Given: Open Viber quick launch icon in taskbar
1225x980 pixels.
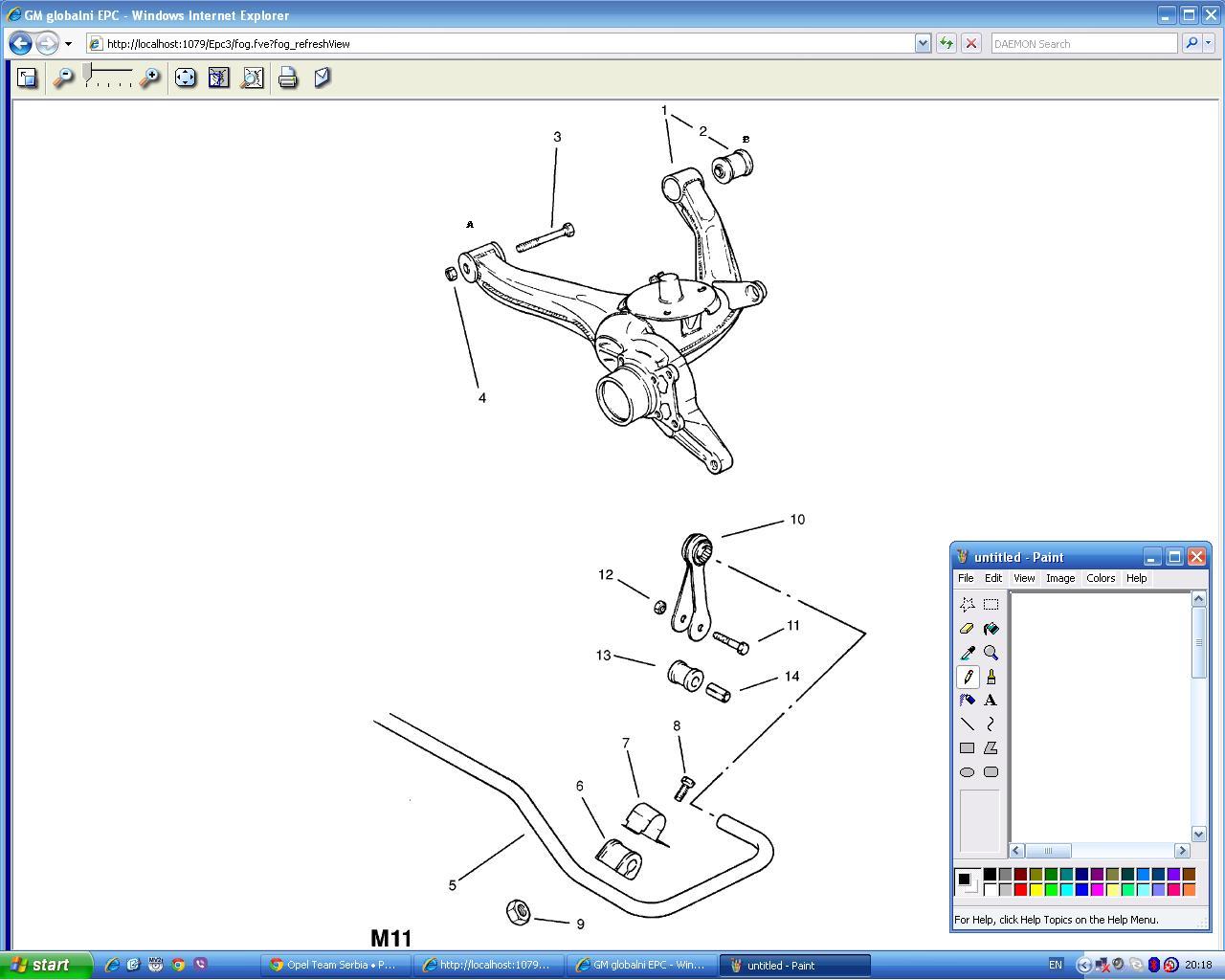Looking at the screenshot, I should 200,965.
